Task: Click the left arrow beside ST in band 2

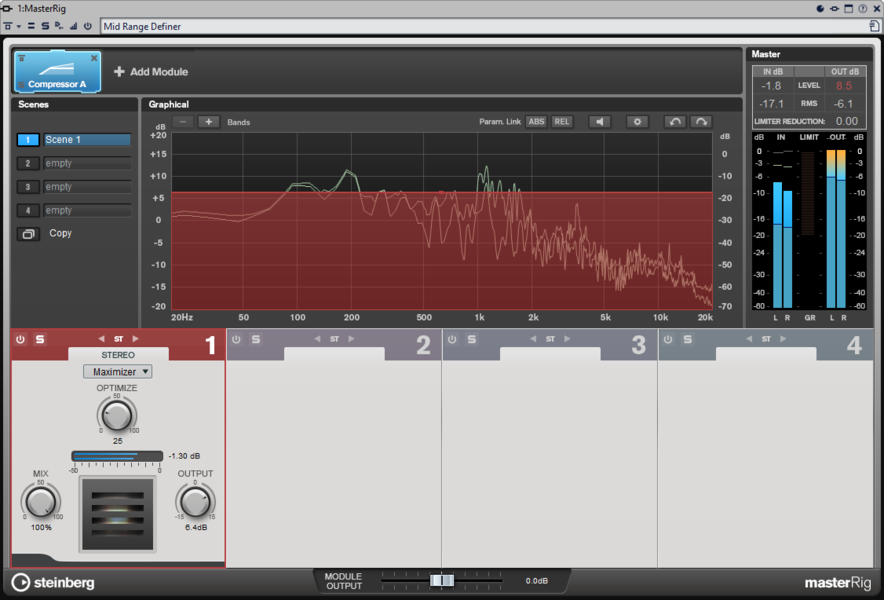Action: (x=317, y=339)
